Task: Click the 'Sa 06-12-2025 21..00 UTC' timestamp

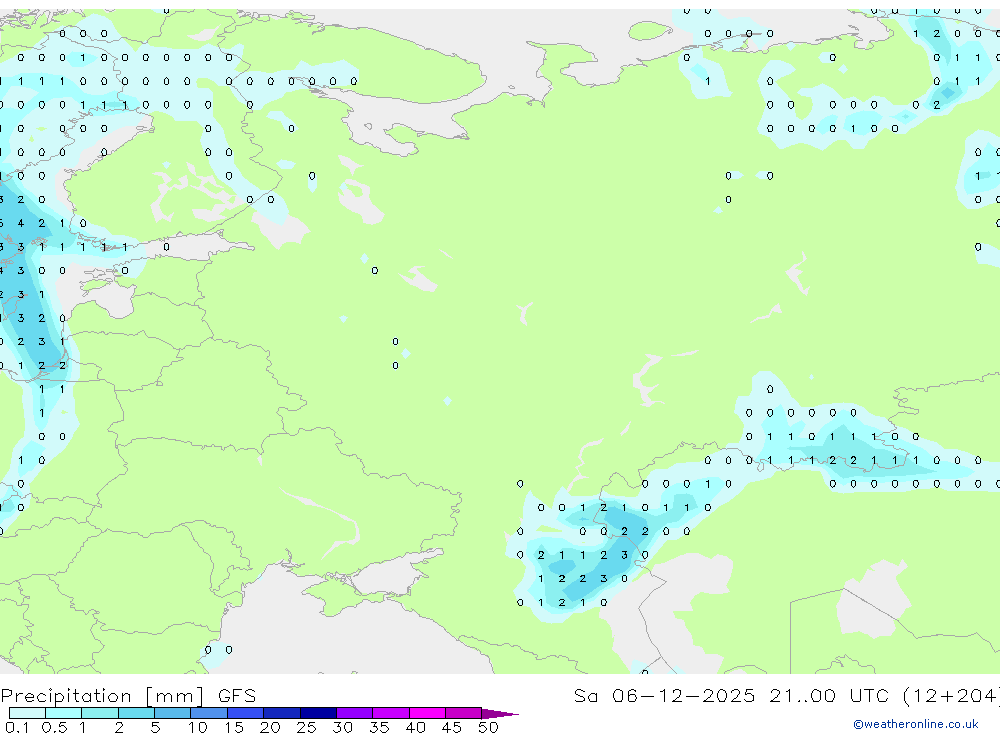Action: (732, 696)
